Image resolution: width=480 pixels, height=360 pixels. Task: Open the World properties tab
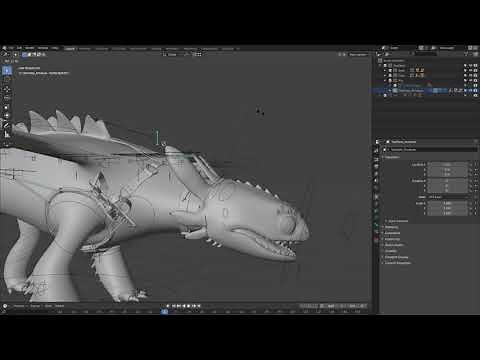[x=377, y=188]
